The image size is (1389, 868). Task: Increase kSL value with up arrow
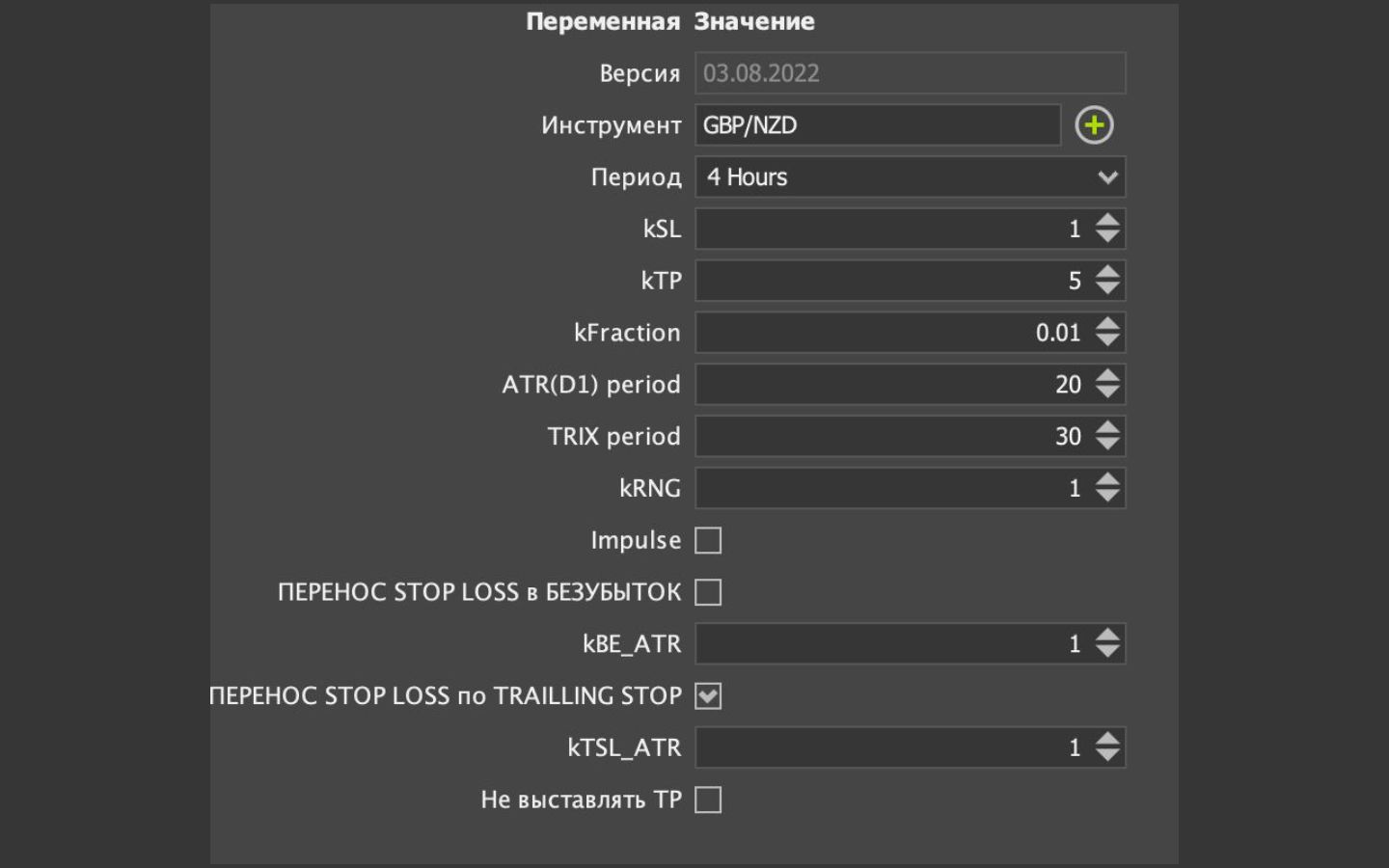point(1107,221)
